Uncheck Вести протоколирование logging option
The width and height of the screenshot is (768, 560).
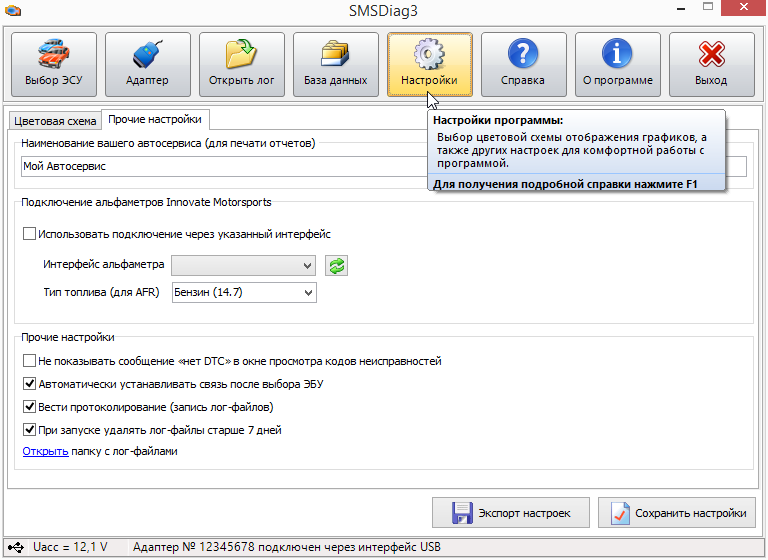click(x=29, y=407)
